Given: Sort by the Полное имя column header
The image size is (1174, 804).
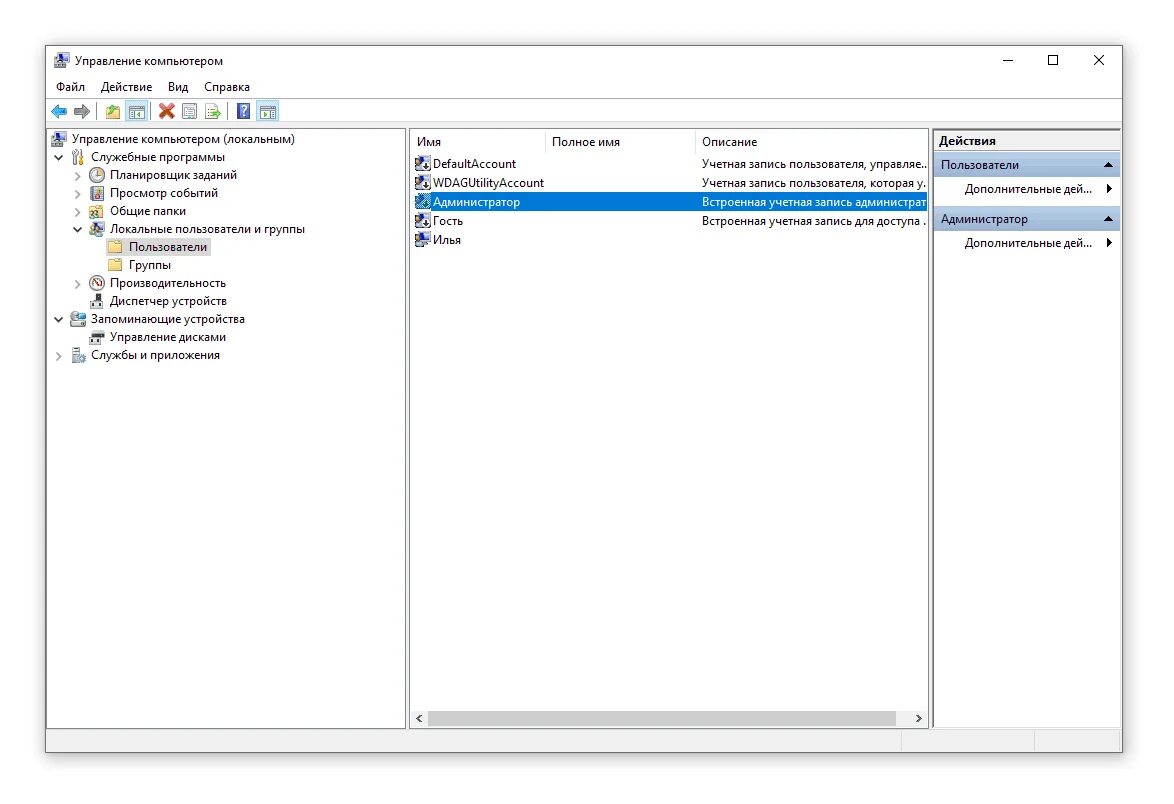Looking at the screenshot, I should click(621, 141).
